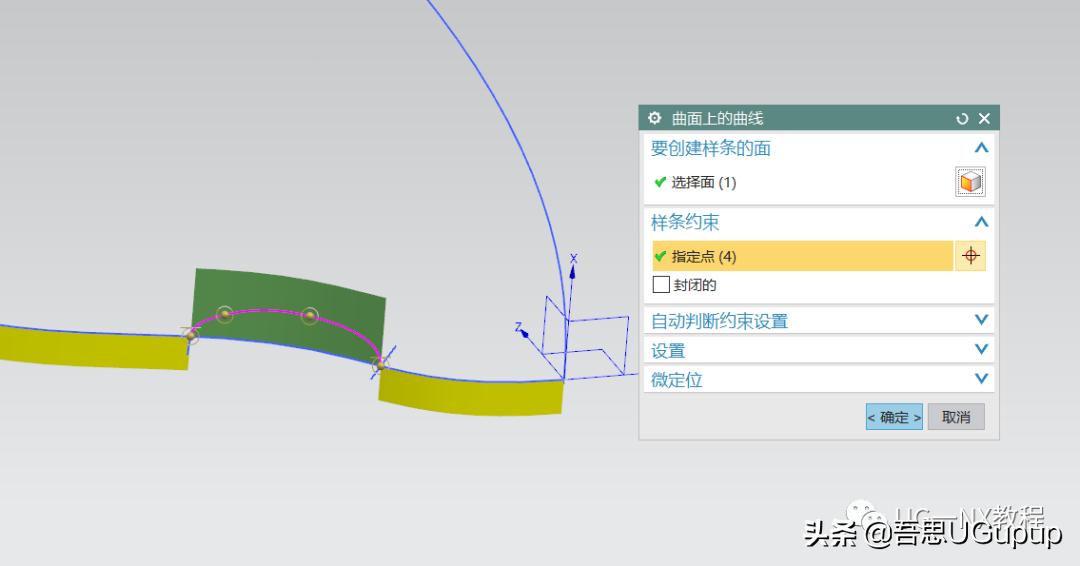1080x566 pixels.
Task: Reset the 曲面上的曲线 dialog
Action: (x=962, y=118)
